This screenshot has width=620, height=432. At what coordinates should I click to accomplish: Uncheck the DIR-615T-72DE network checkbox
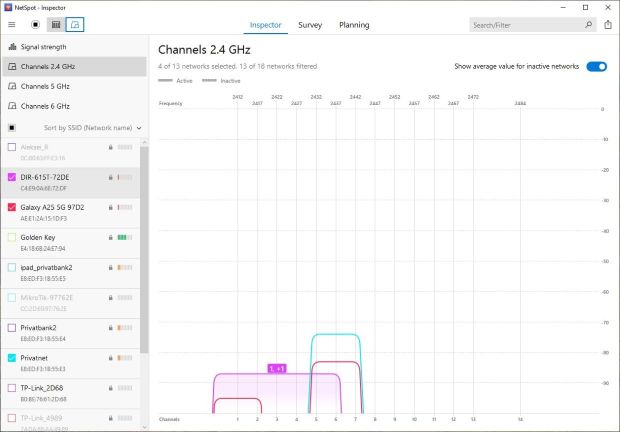12,177
